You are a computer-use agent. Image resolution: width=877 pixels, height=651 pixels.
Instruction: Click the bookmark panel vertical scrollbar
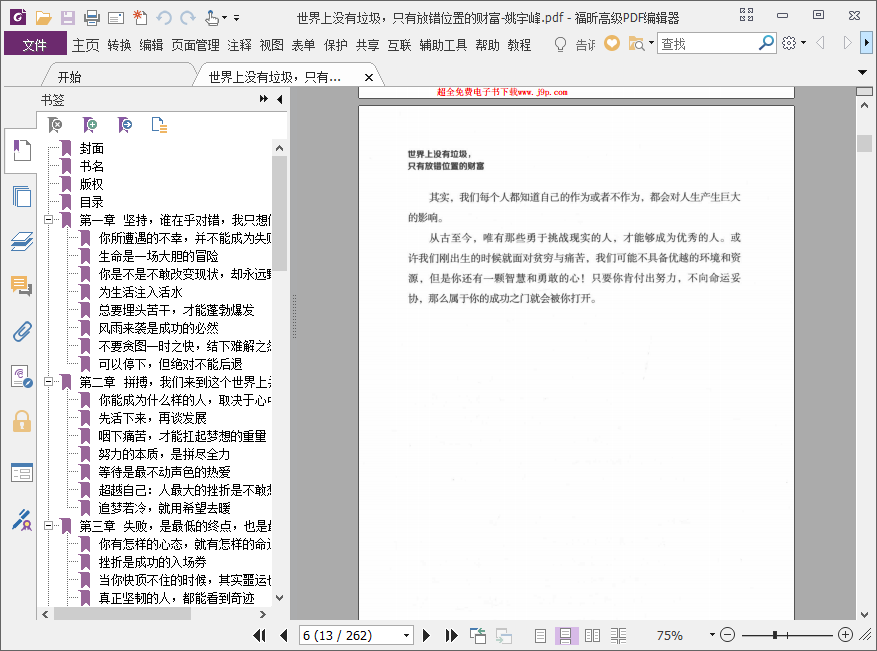280,214
